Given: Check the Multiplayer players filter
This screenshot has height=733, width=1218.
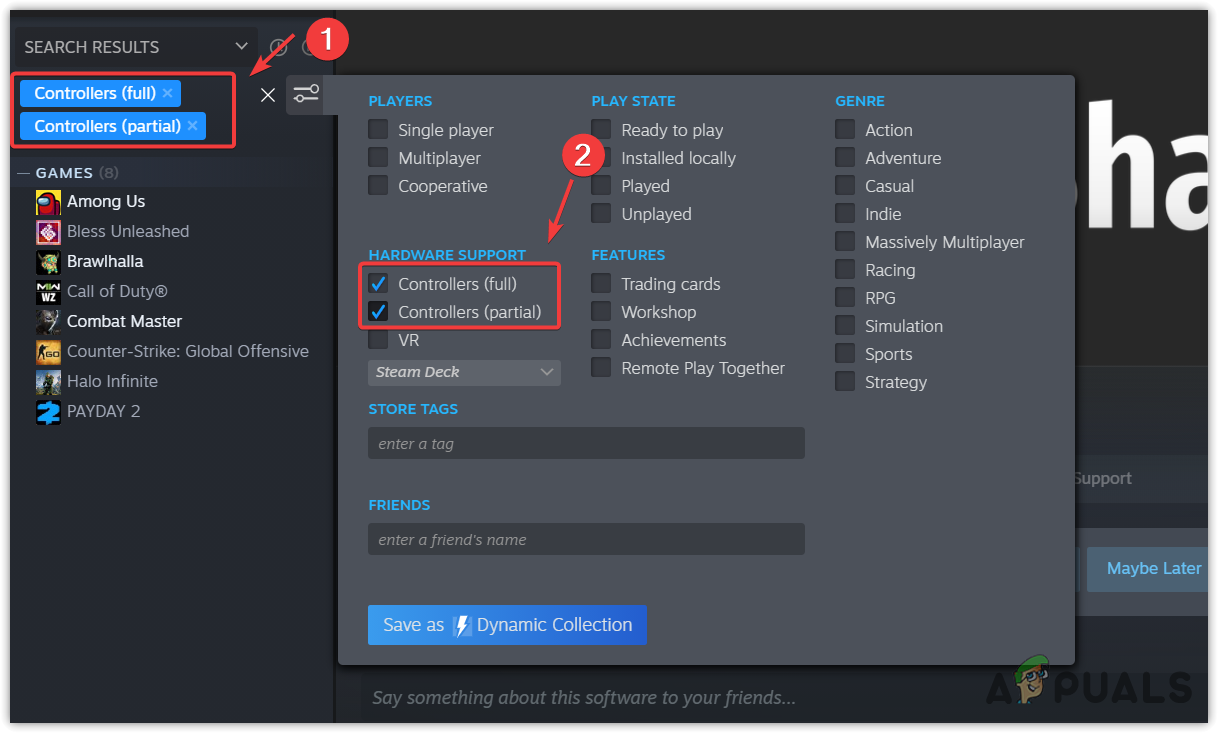Looking at the screenshot, I should tap(378, 158).
